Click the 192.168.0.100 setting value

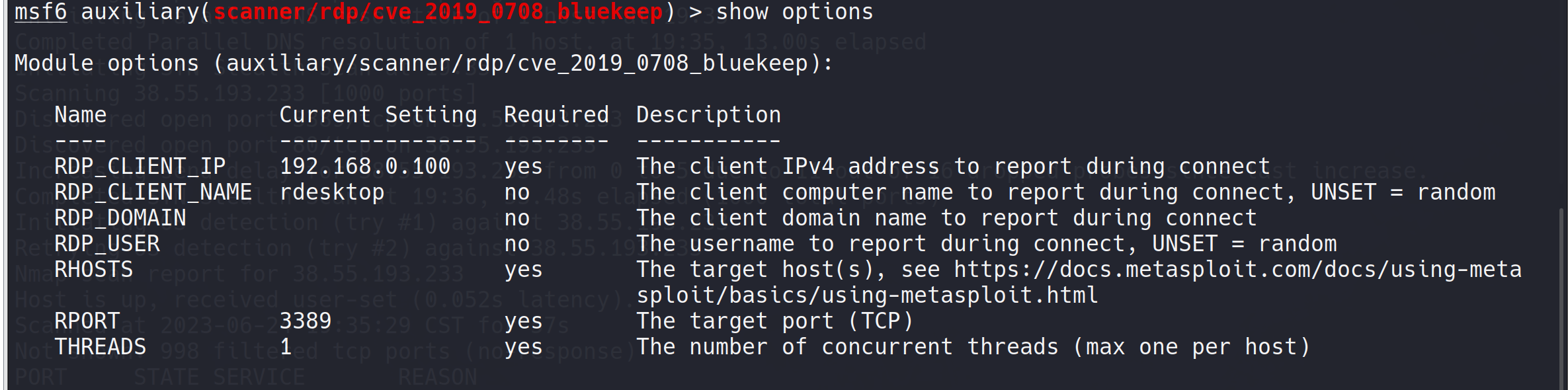click(x=364, y=167)
